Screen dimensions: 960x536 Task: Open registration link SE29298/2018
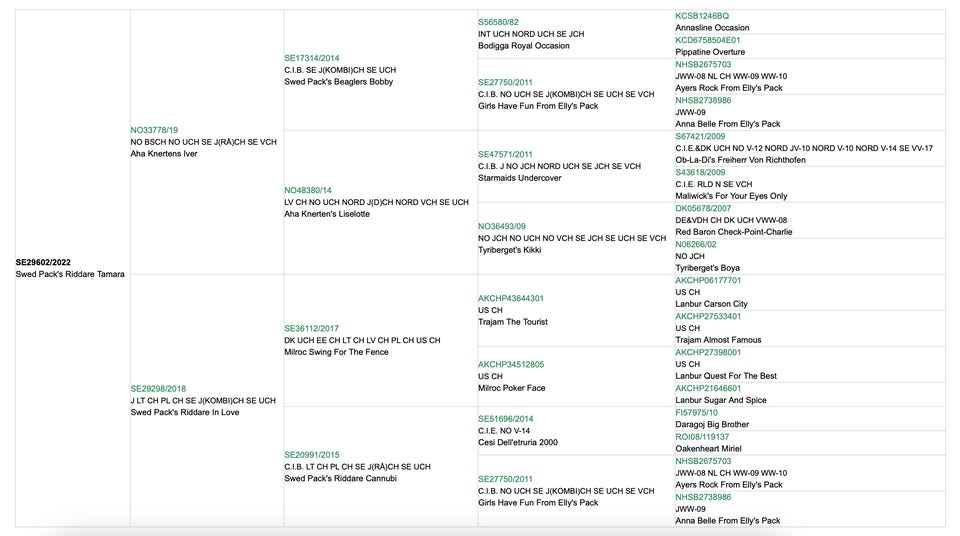point(158,388)
